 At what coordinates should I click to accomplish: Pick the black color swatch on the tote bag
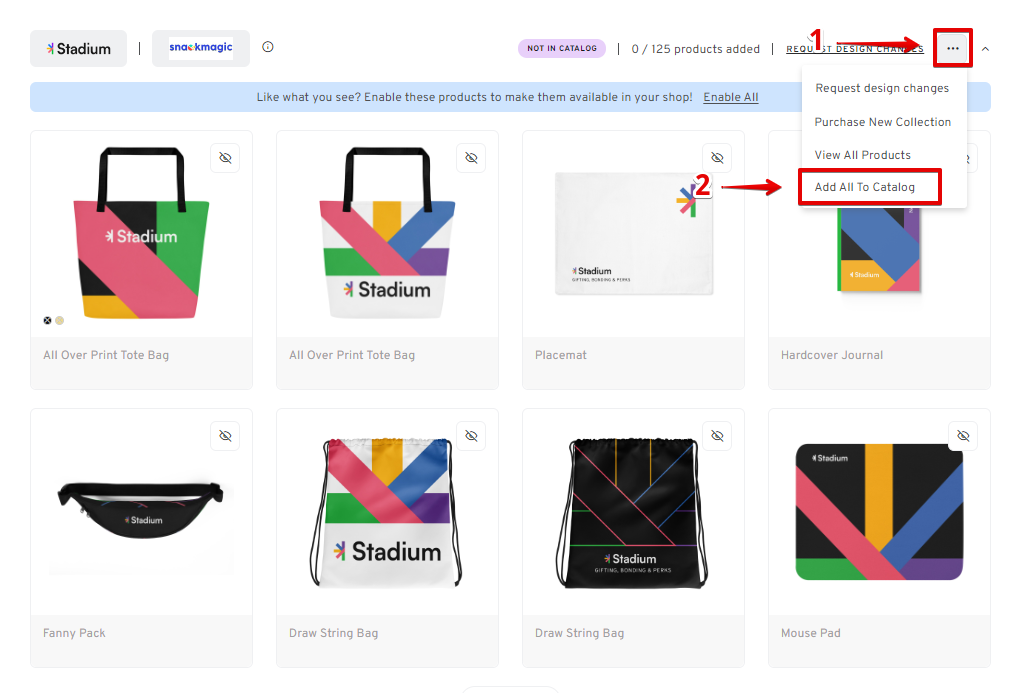[47, 320]
